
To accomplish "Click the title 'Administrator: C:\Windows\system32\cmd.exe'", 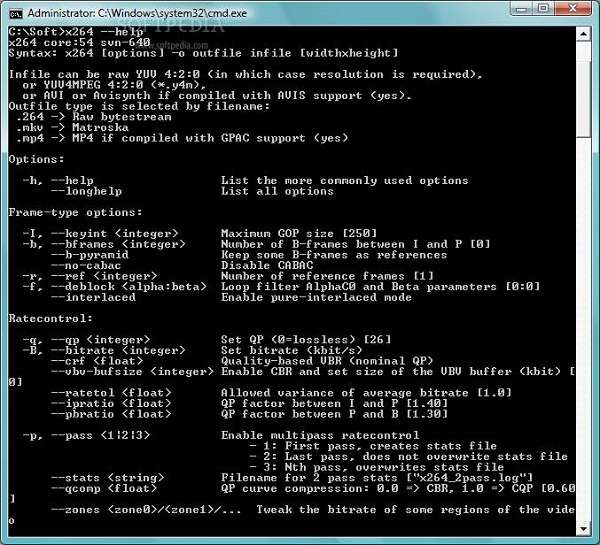I will [x=137, y=13].
